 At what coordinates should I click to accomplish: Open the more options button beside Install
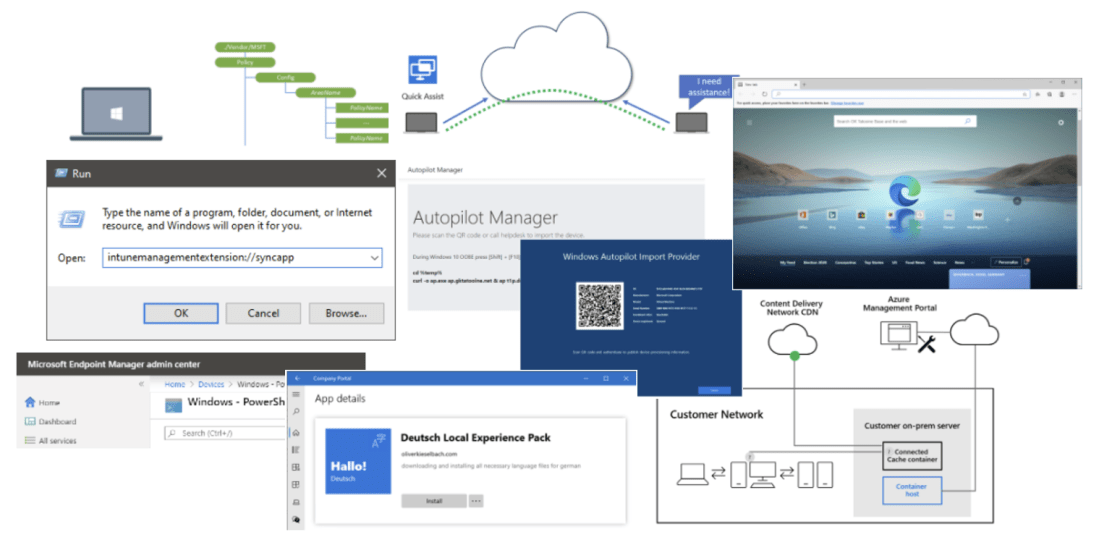coord(476,501)
